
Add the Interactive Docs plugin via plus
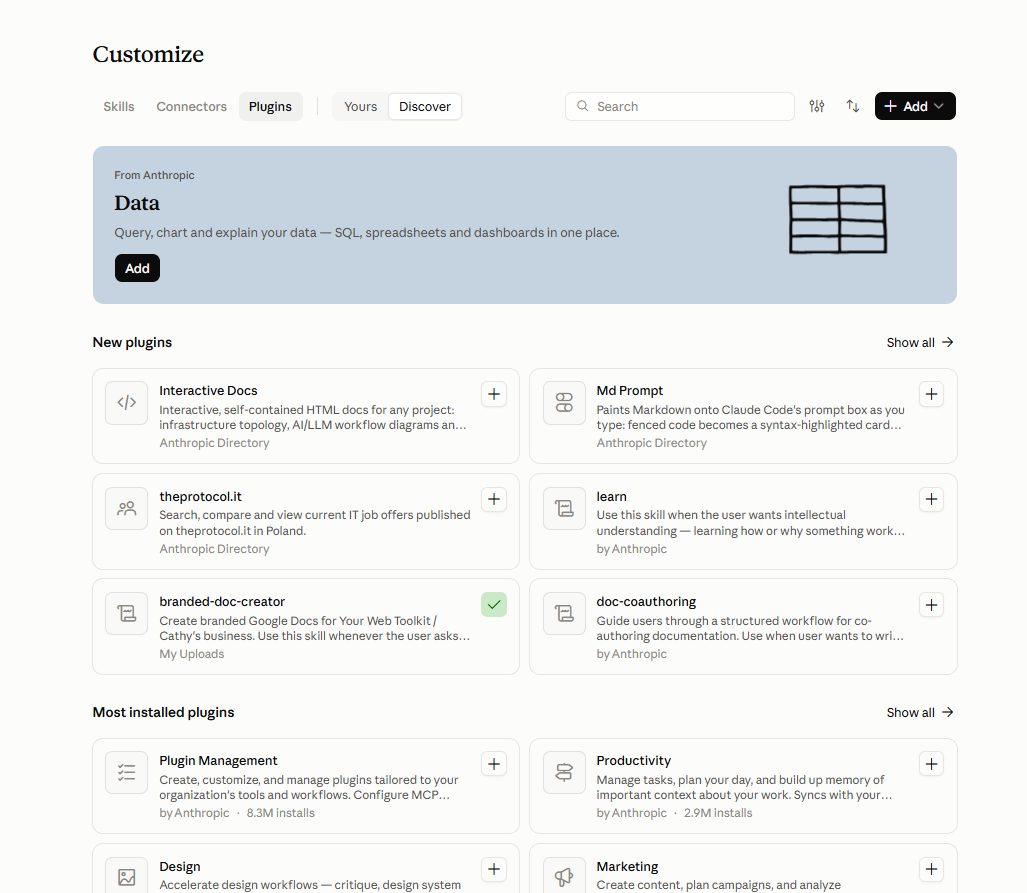coord(494,394)
